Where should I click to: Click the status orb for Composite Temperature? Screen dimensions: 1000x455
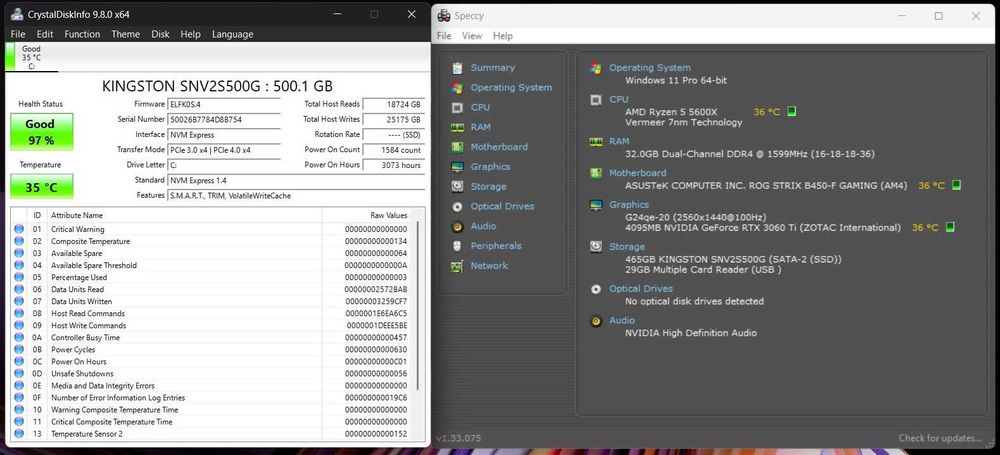(18, 241)
